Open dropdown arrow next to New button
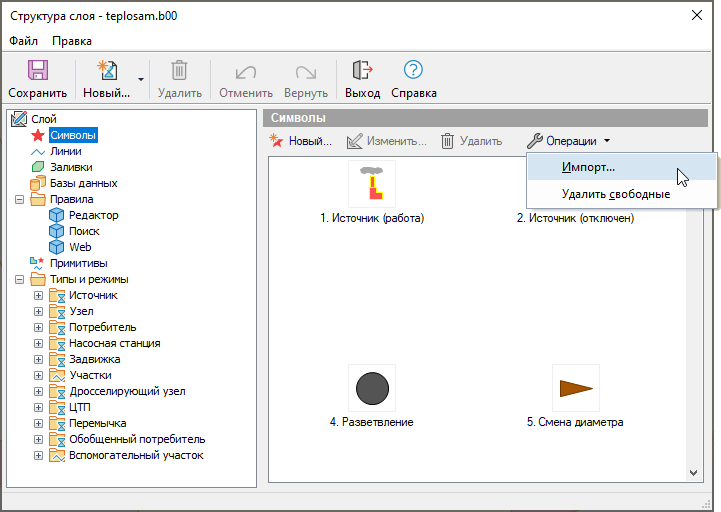Image resolution: width=721 pixels, height=512 pixels. [141, 78]
